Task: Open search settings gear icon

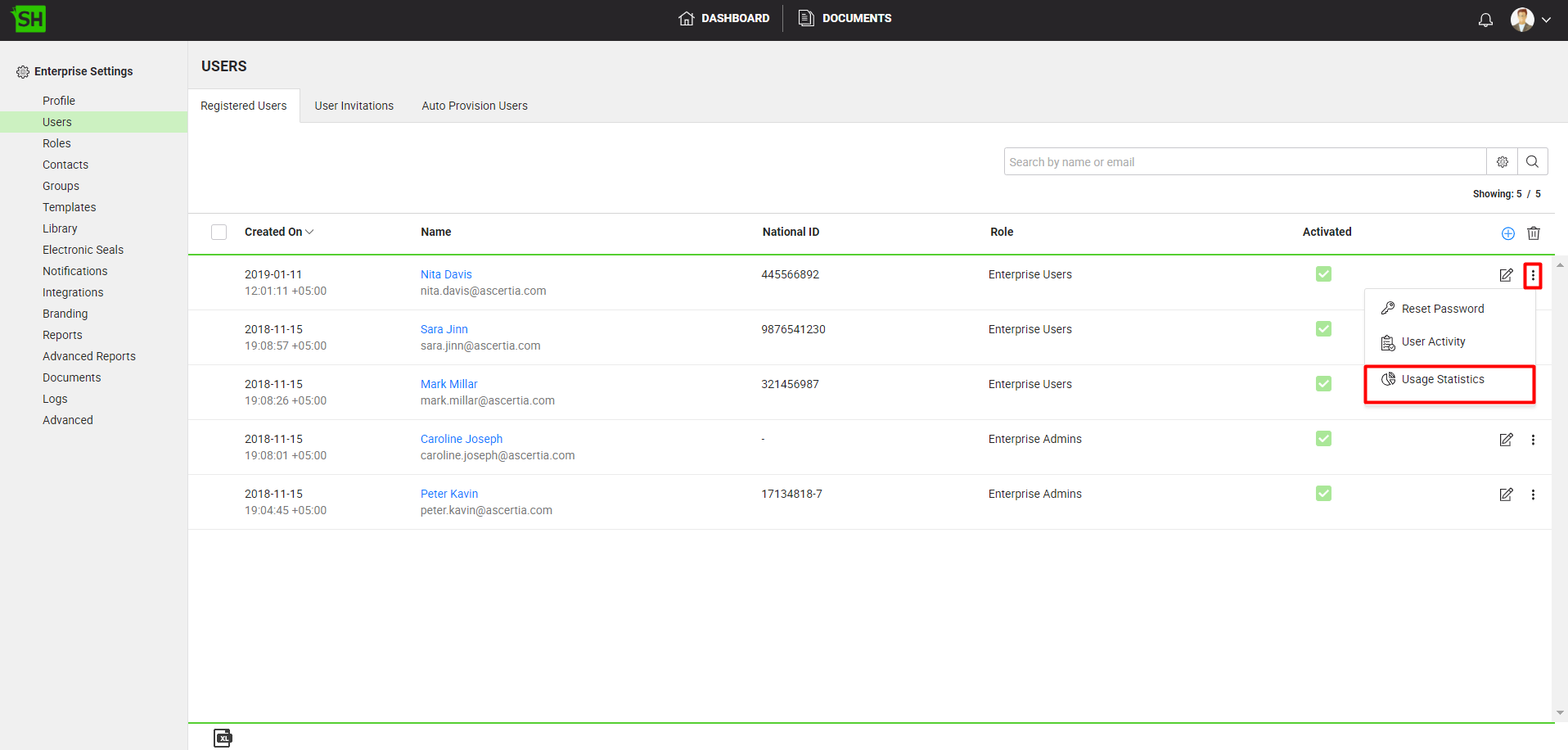Action: 1502,162
